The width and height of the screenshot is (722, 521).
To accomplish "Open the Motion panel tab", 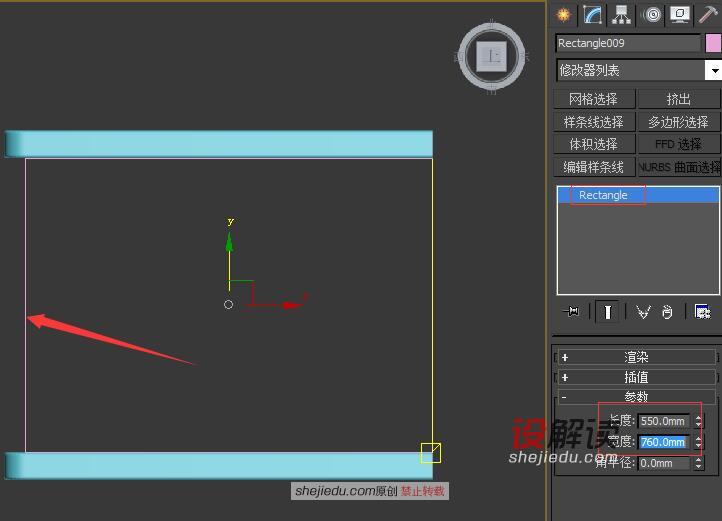I will tap(652, 15).
